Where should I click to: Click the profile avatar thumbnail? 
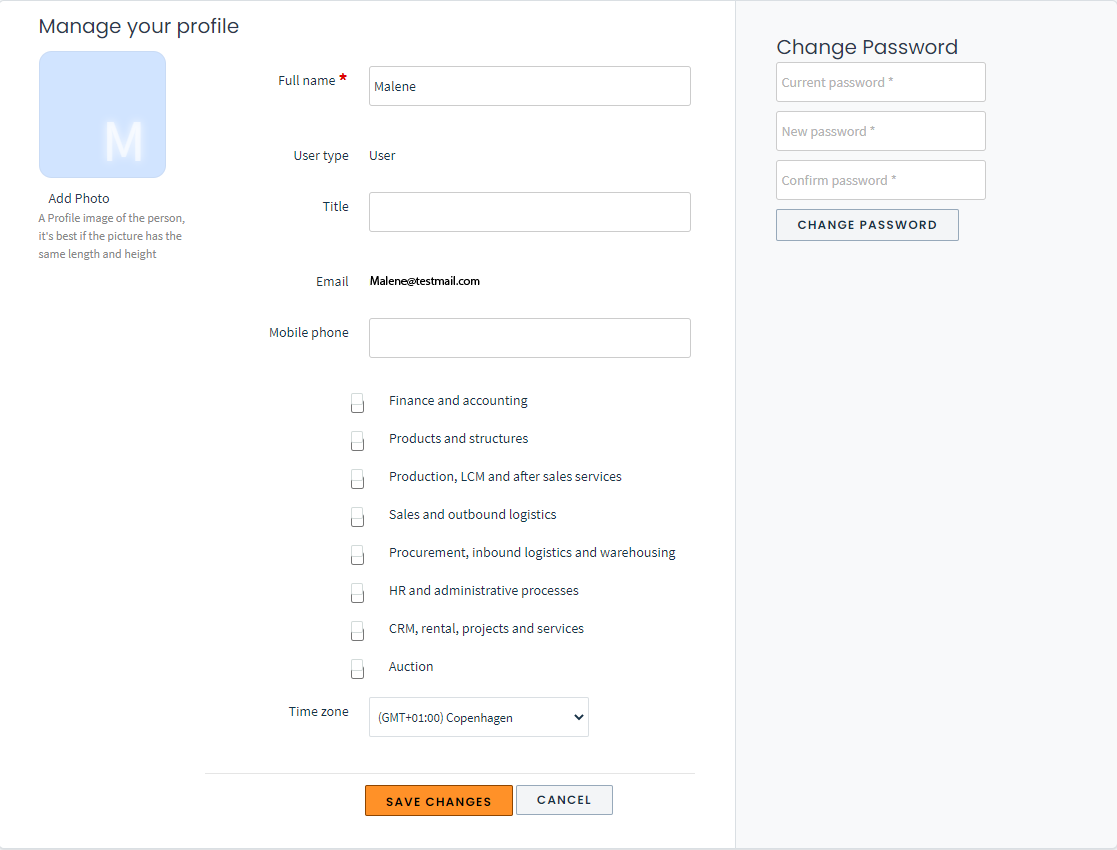tap(102, 114)
